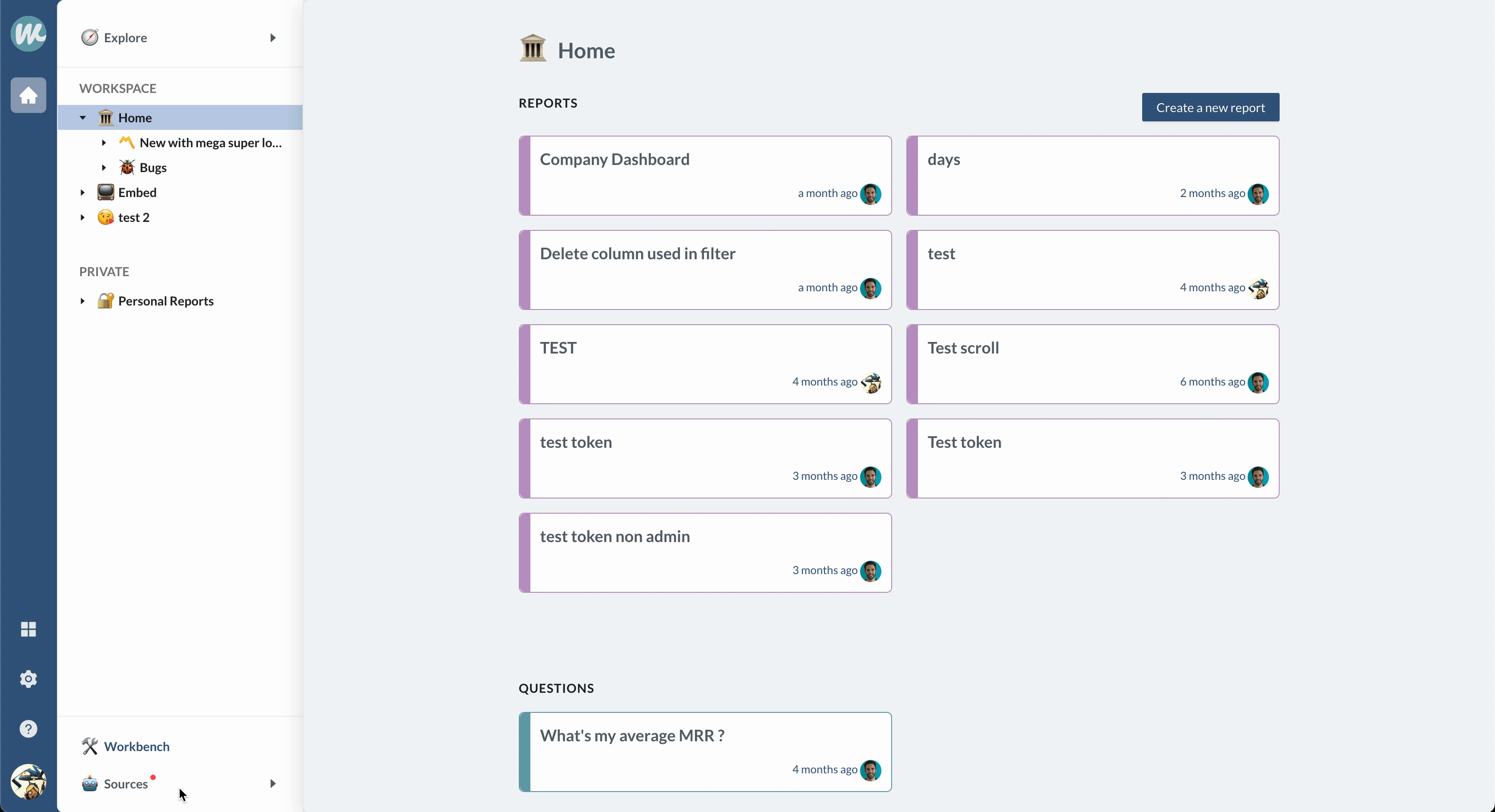
Task: Click the app logo at top left
Action: pos(28,34)
